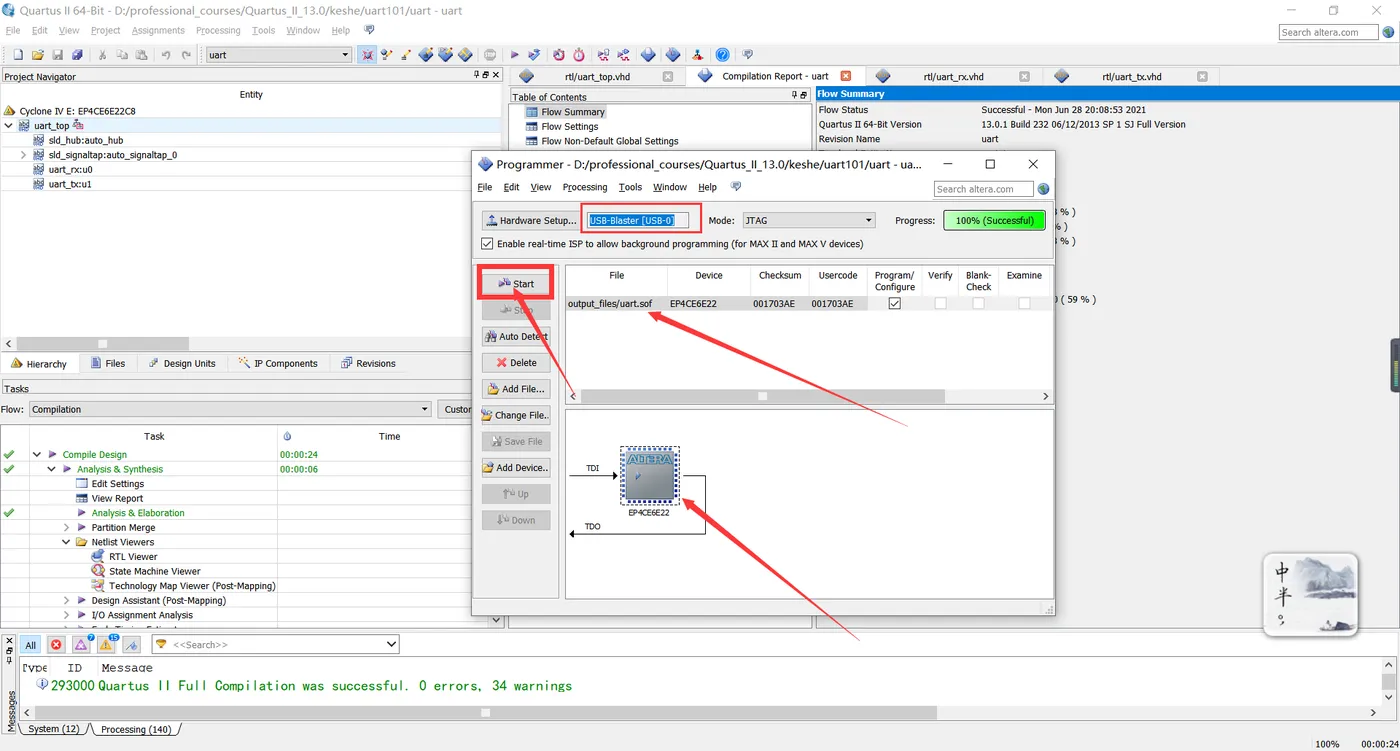Expand the I/O Assignment Analysis task
The image size is (1400, 751).
pyautogui.click(x=67, y=615)
